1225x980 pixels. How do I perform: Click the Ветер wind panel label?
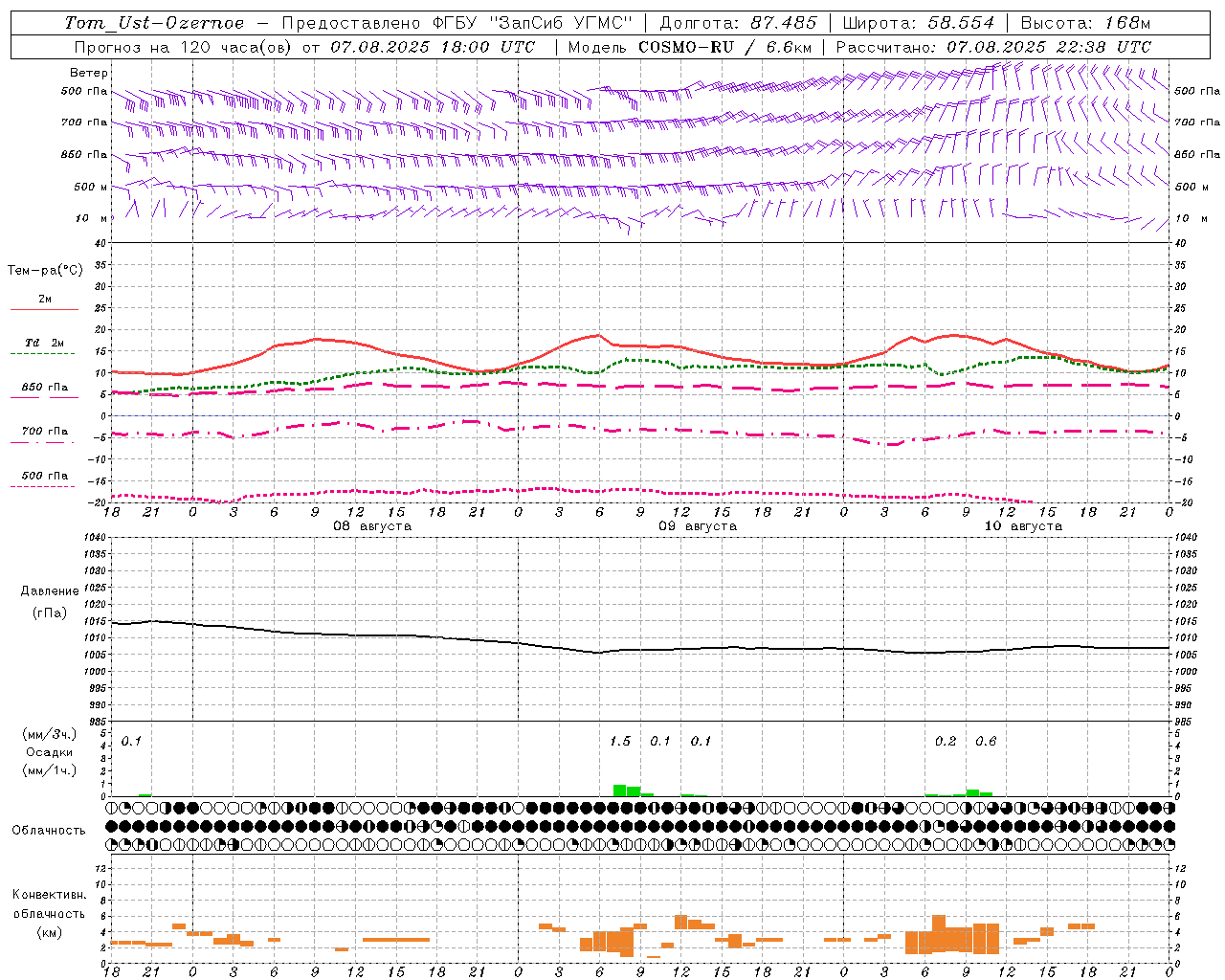pyautogui.click(x=89, y=73)
